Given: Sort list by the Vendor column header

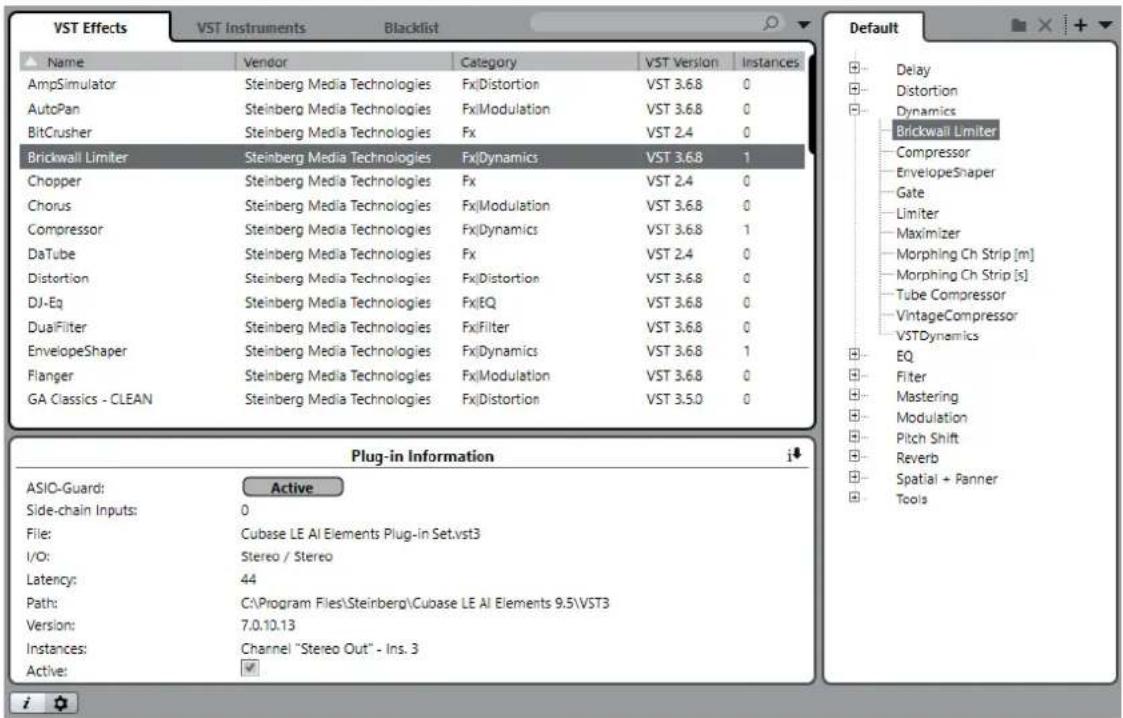Looking at the screenshot, I should pos(344,62).
